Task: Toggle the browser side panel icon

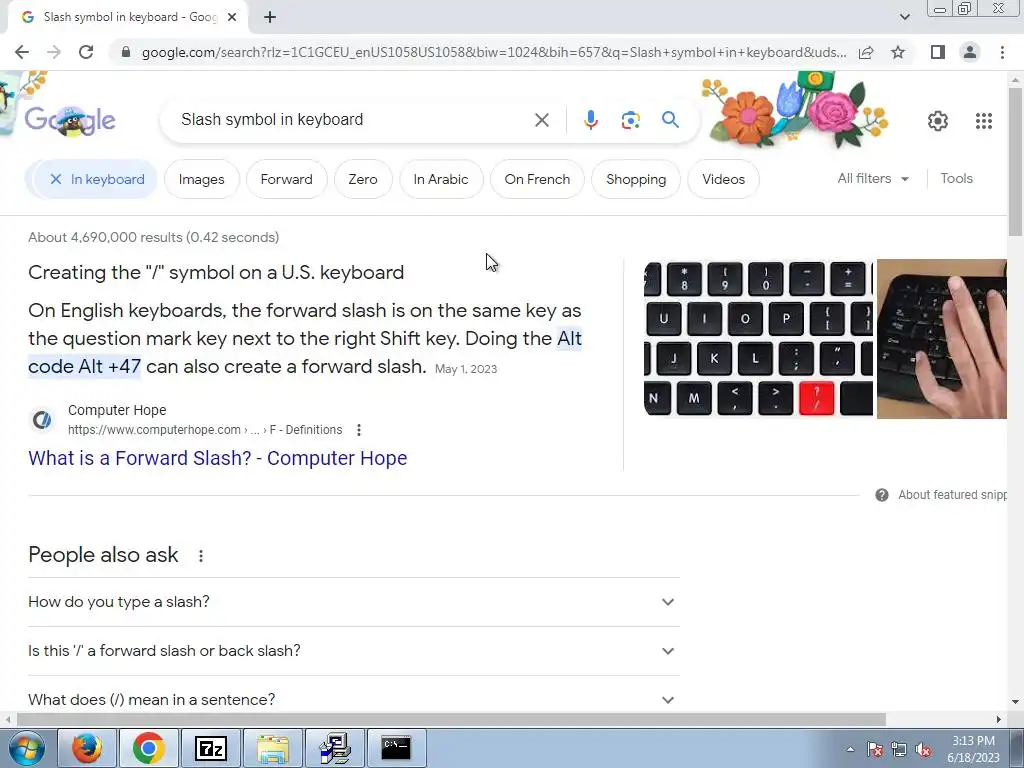Action: point(938,52)
